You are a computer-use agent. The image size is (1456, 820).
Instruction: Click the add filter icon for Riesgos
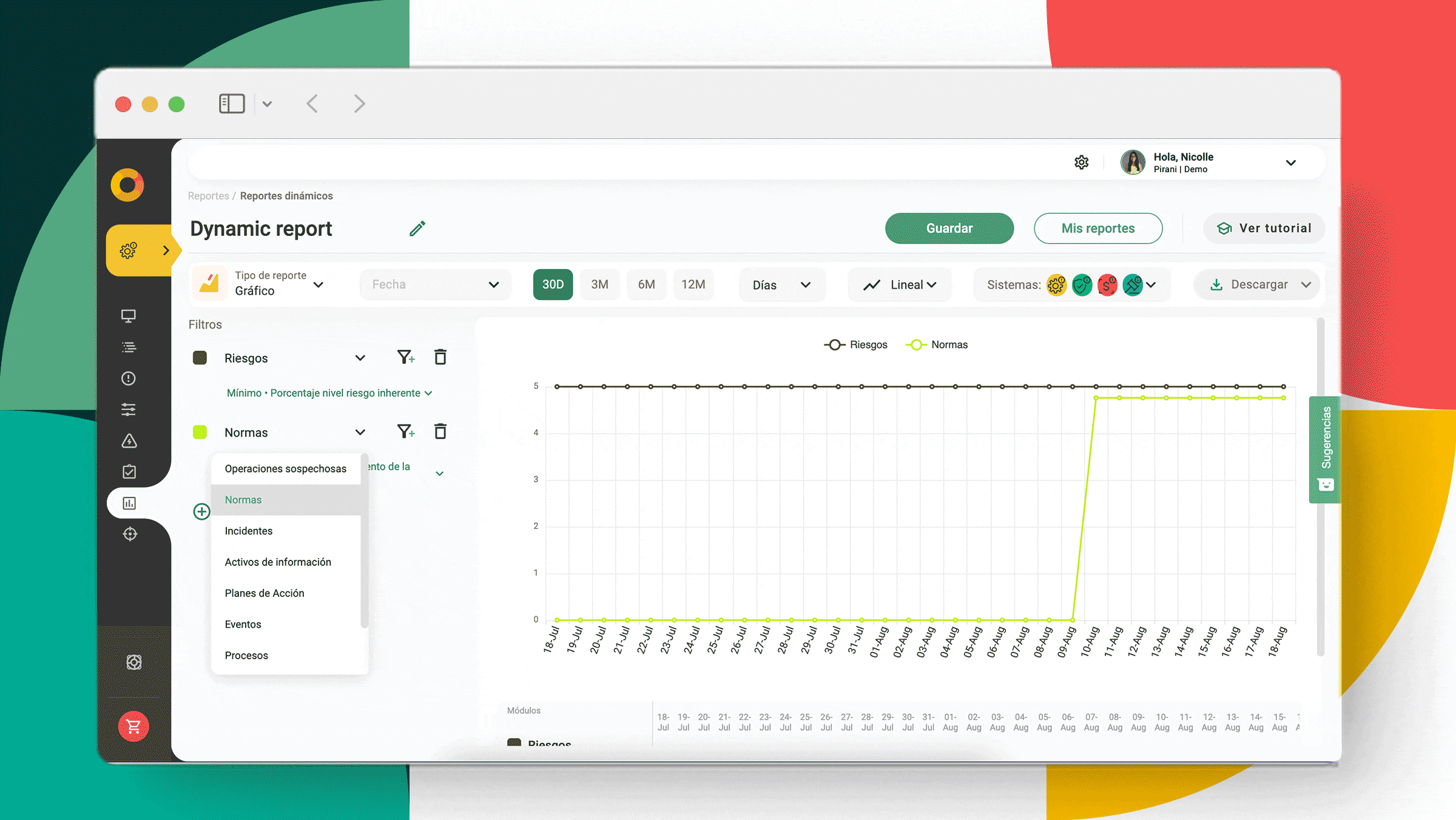coord(405,357)
